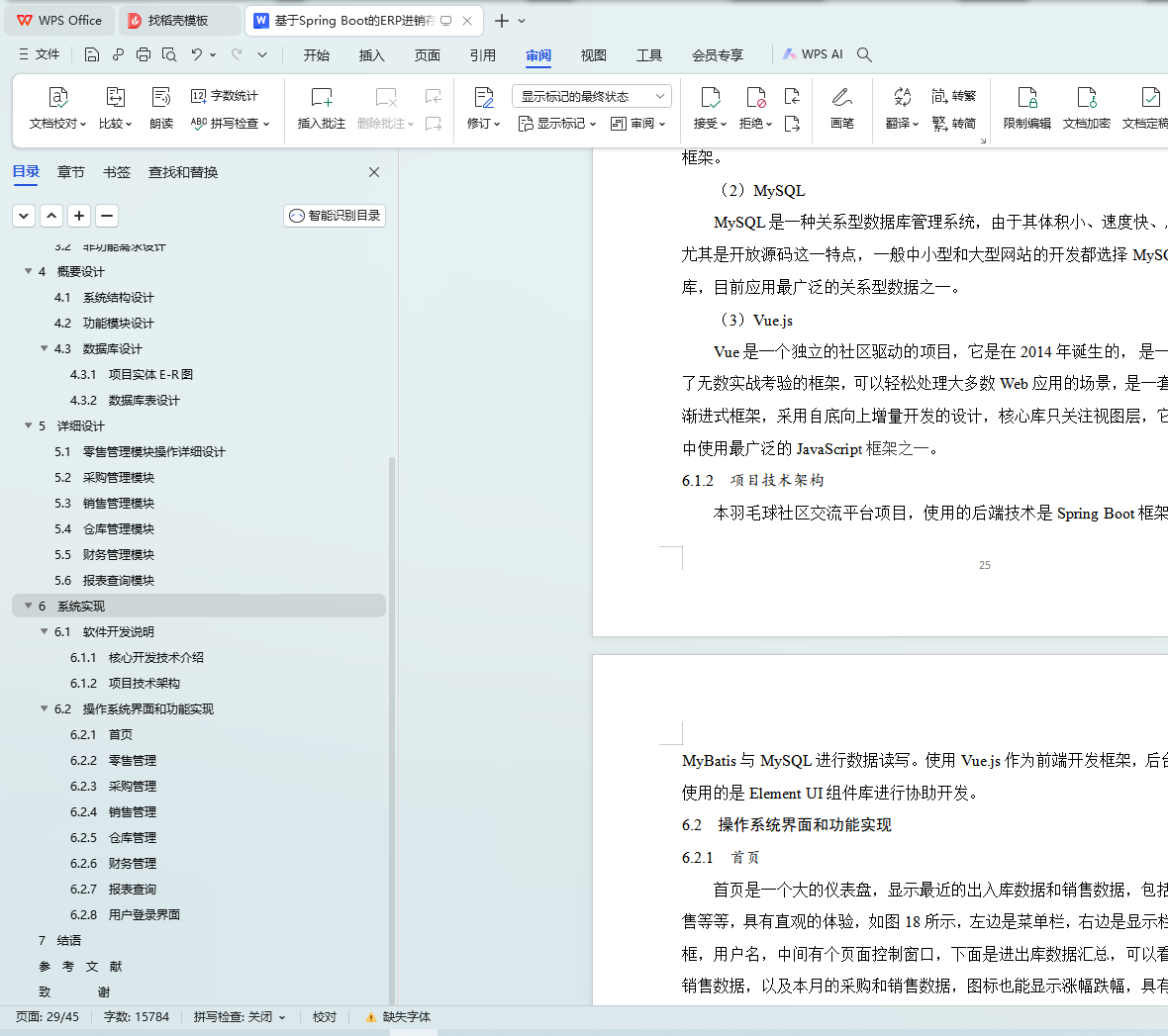
Task: Open the 显示标记的最终状态 dropdown
Action: point(592,96)
